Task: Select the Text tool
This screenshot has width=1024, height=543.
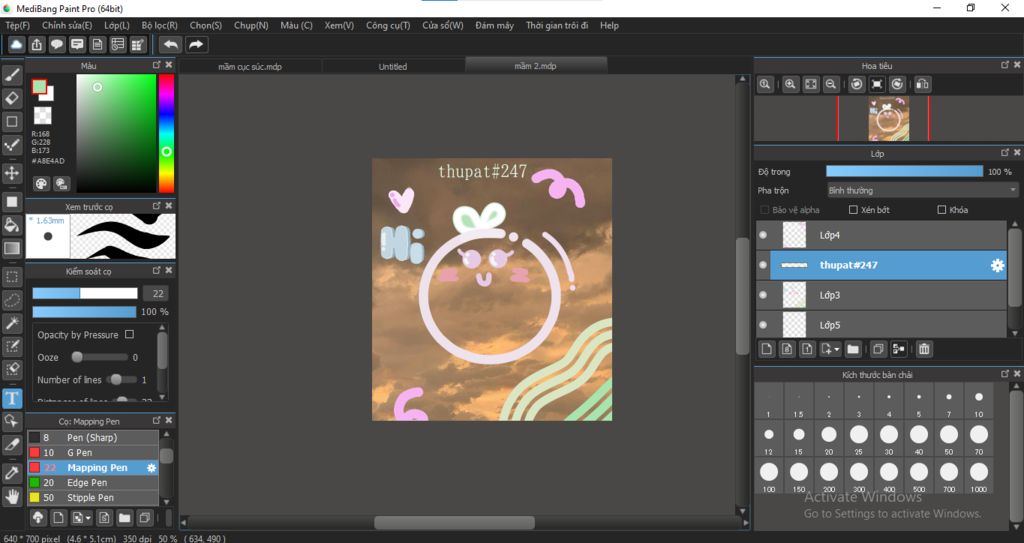Action: 12,398
